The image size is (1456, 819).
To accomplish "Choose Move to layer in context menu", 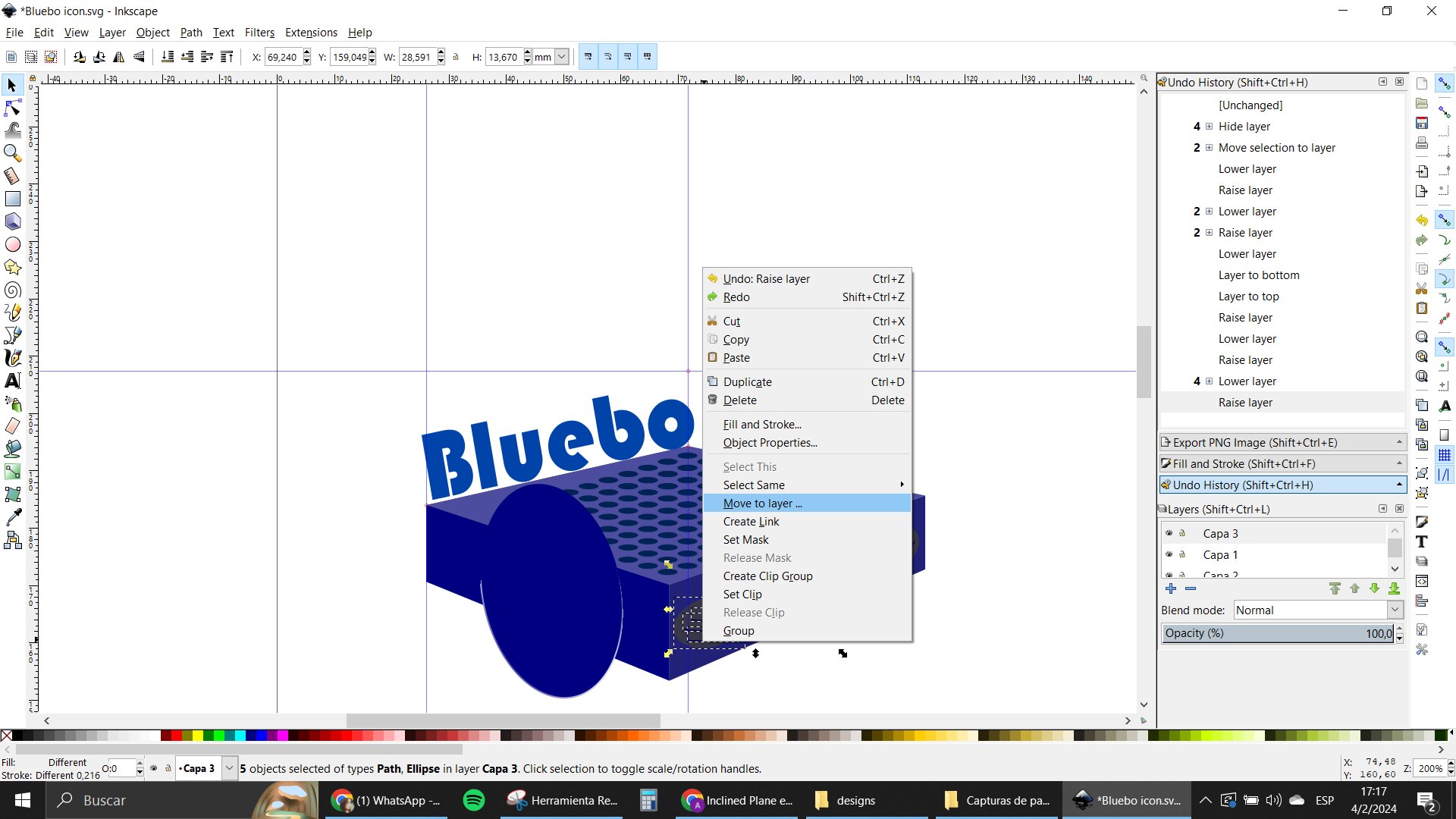I will (807, 504).
